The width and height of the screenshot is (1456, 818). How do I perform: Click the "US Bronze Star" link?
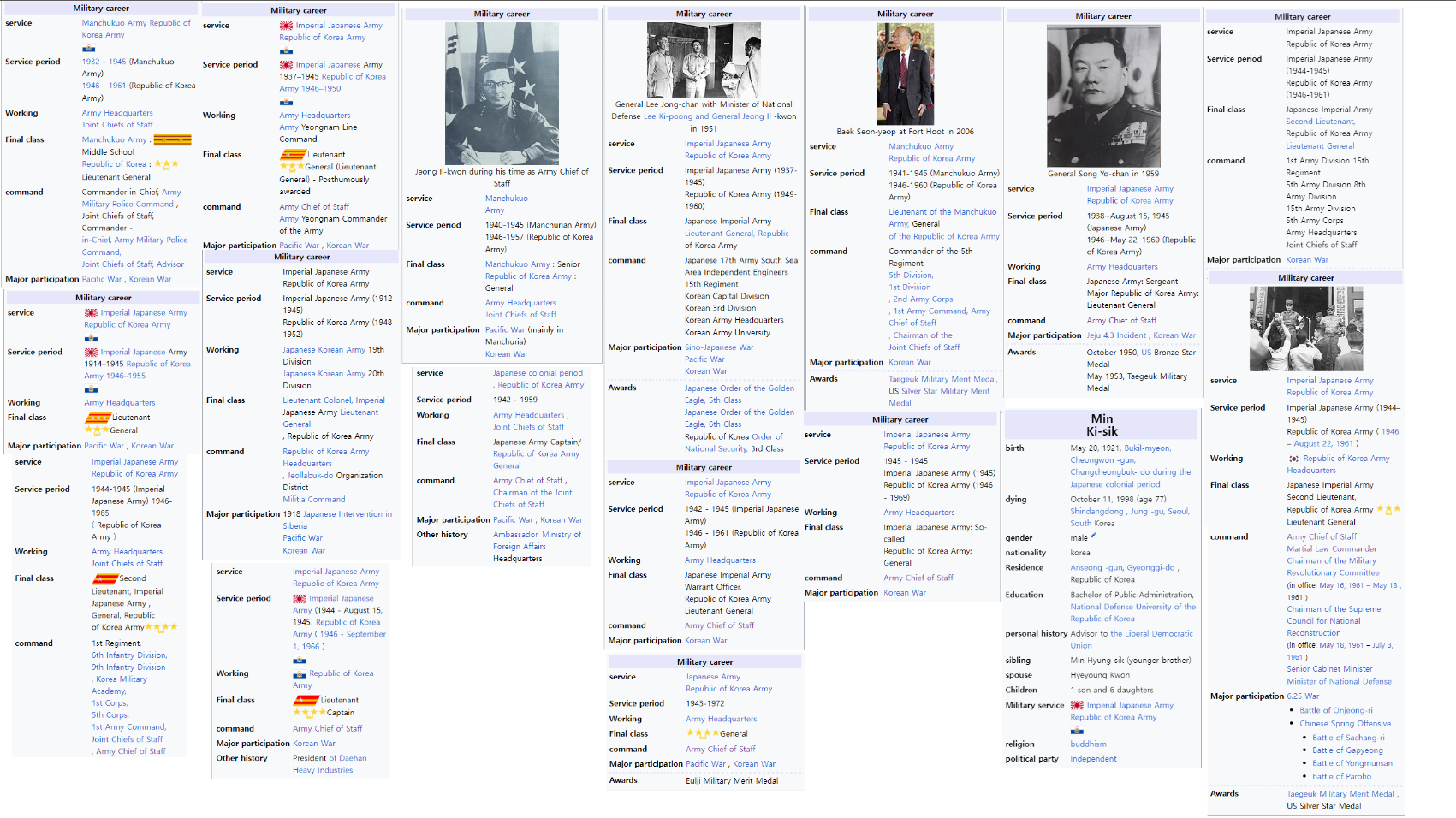(x=1168, y=353)
